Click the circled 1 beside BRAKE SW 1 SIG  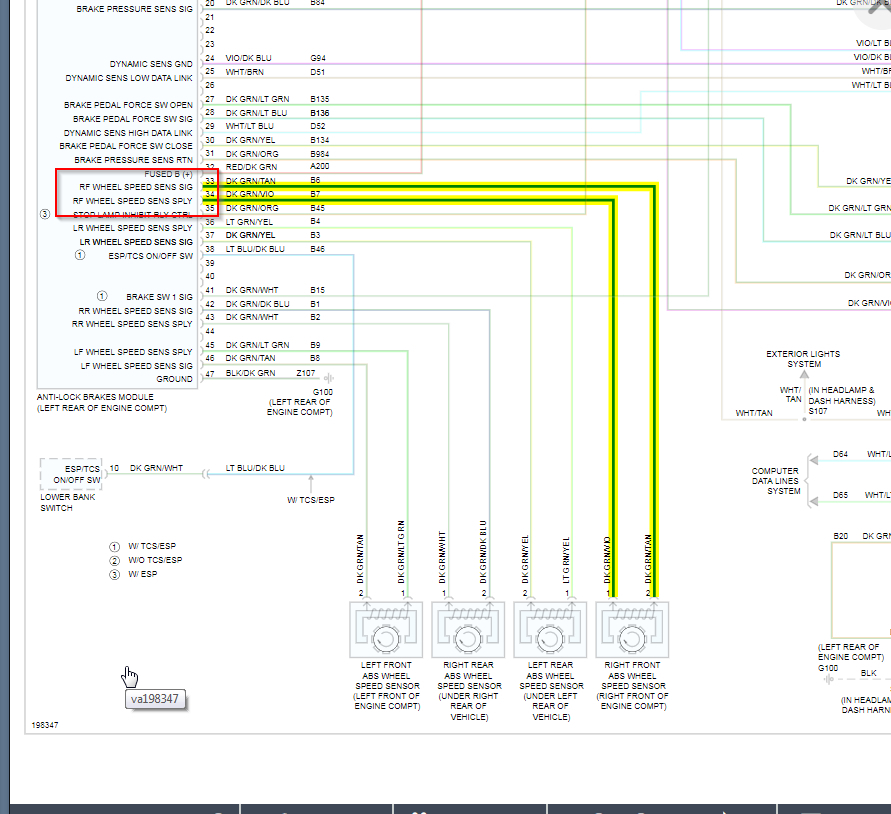102,296
